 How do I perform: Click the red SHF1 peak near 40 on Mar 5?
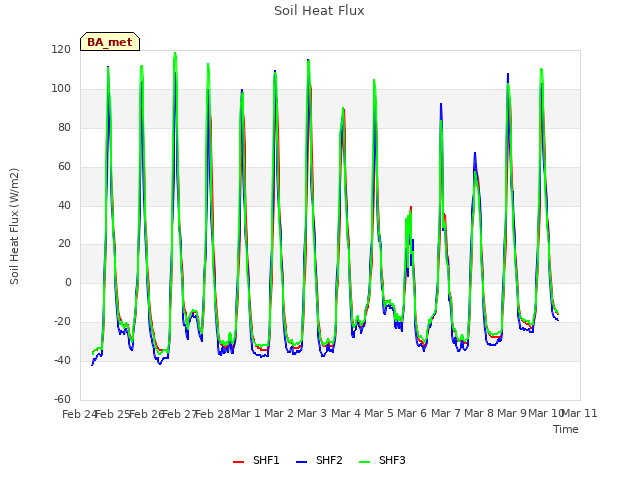[411, 207]
